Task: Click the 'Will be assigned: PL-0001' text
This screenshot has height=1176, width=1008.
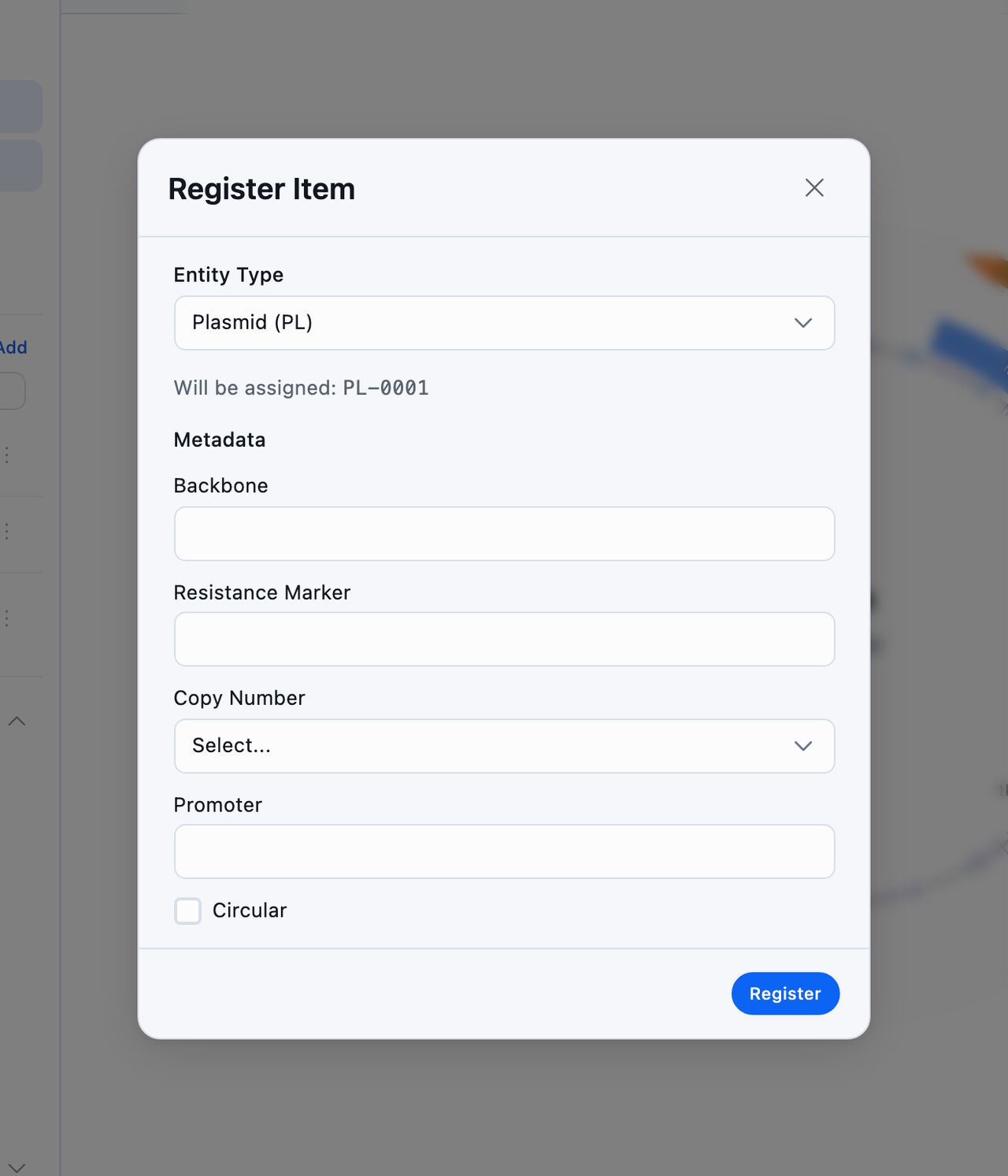Action: (301, 388)
